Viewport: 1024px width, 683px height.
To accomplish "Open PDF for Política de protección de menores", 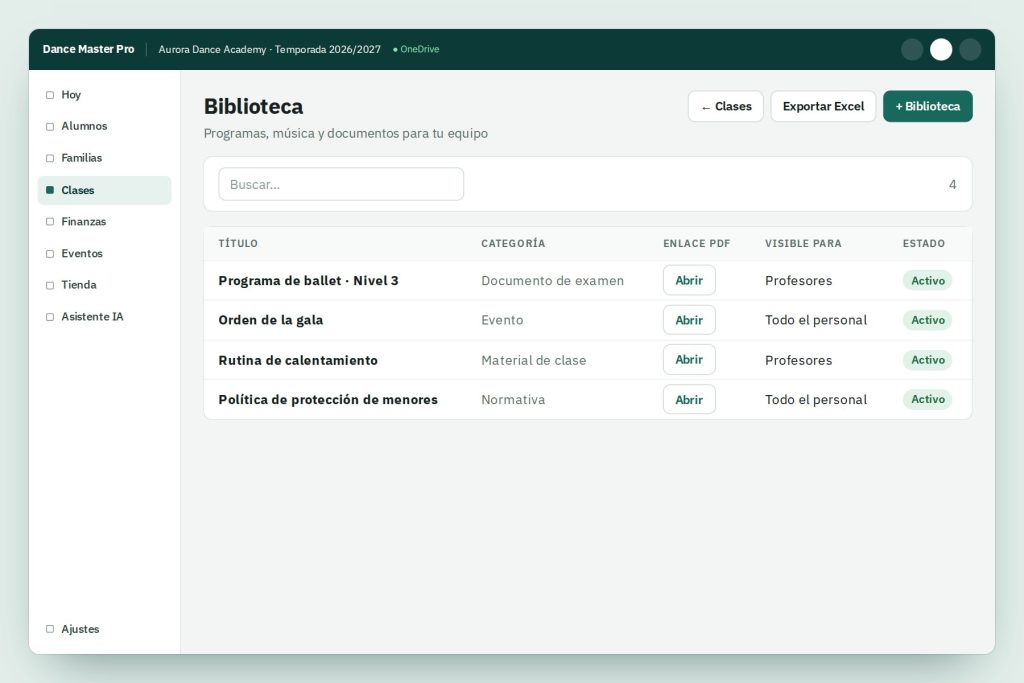I will 689,400.
